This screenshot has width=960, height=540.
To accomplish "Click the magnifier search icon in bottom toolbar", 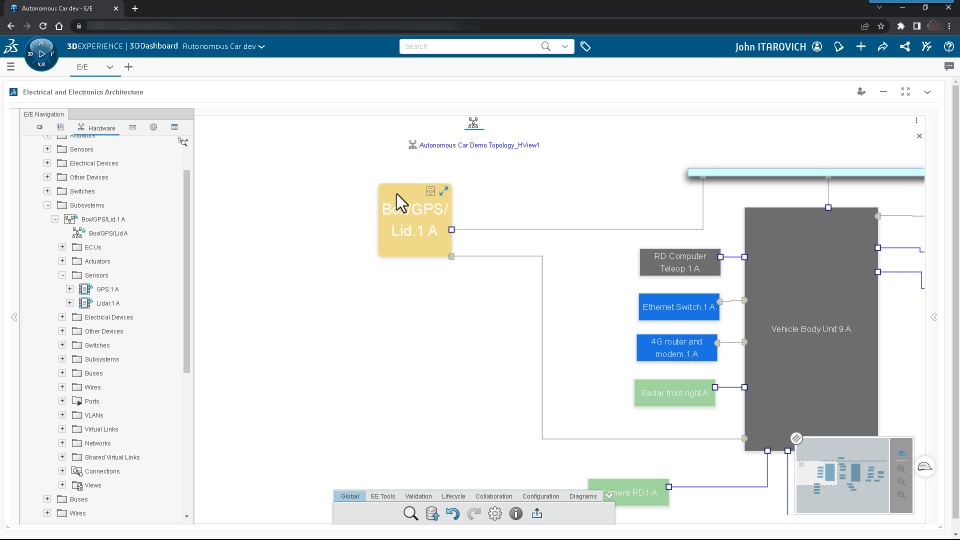I will [411, 514].
